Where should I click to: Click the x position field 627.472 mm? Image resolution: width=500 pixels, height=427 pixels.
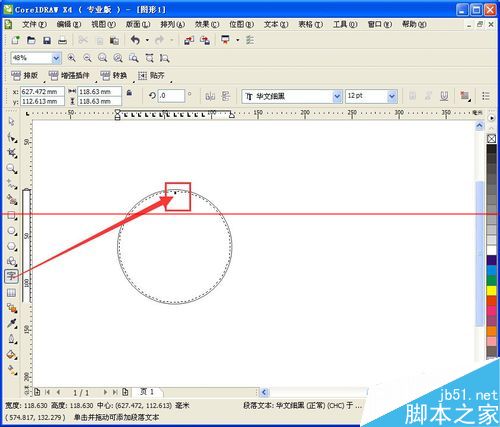point(42,91)
